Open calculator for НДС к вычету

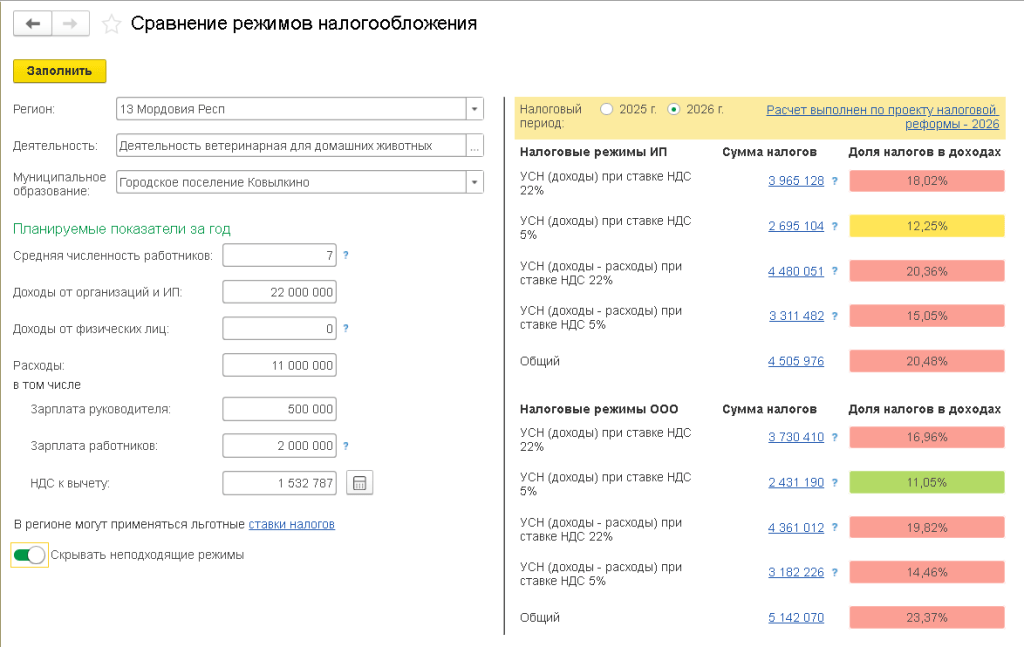(359, 484)
